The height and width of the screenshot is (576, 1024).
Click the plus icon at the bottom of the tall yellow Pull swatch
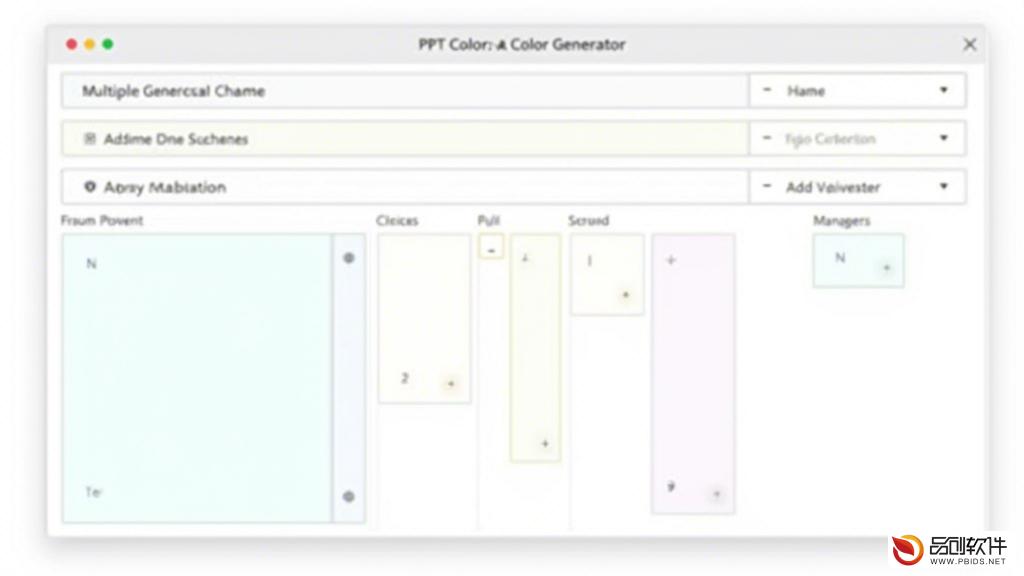545,443
